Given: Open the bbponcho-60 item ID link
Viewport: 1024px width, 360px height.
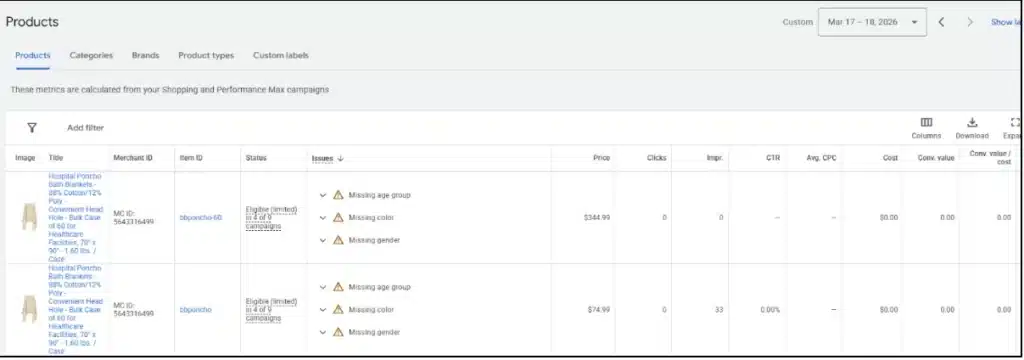Looking at the screenshot, I should point(200,218).
